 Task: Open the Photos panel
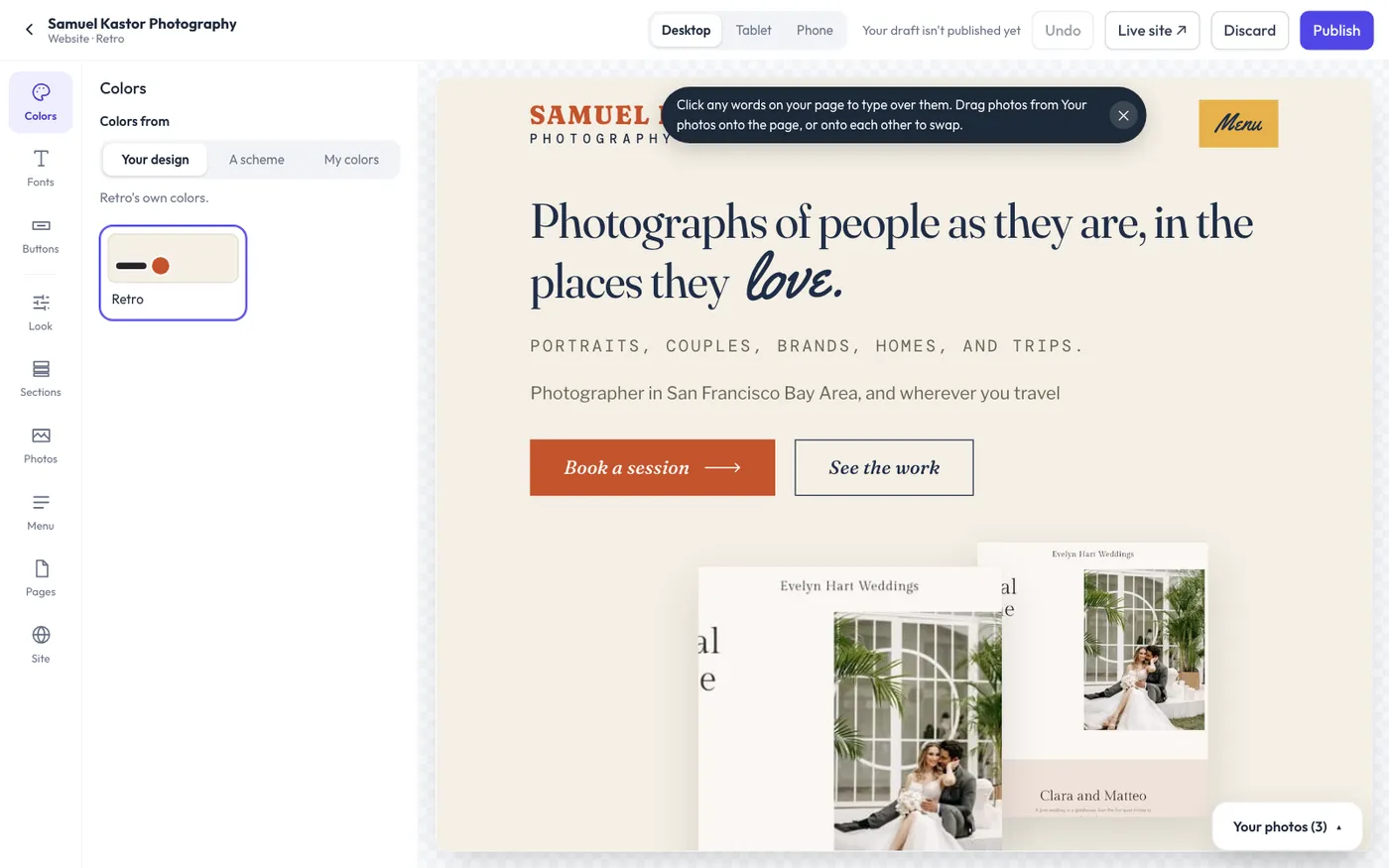pos(41,445)
